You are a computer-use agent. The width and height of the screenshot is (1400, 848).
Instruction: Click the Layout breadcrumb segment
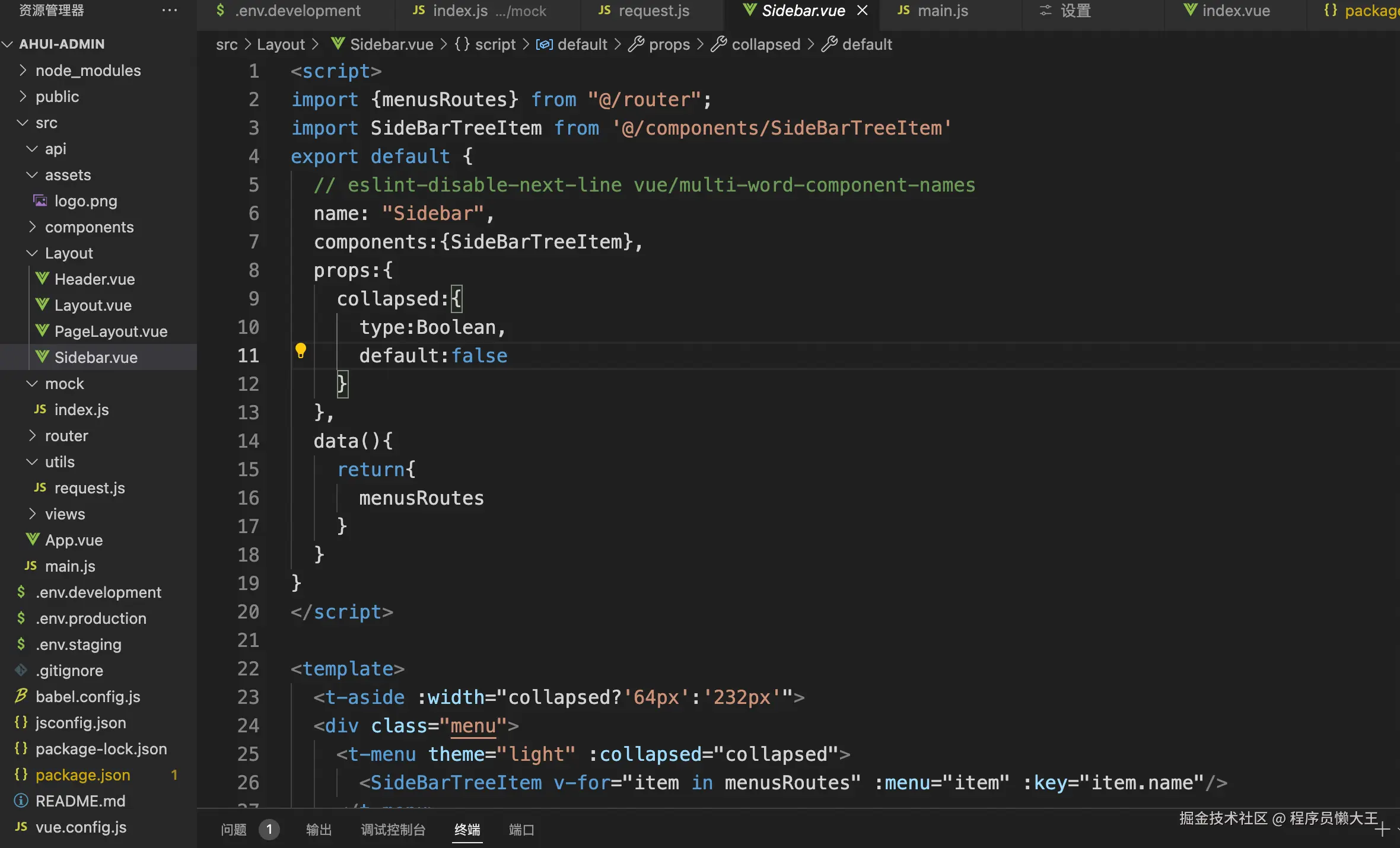coord(281,44)
